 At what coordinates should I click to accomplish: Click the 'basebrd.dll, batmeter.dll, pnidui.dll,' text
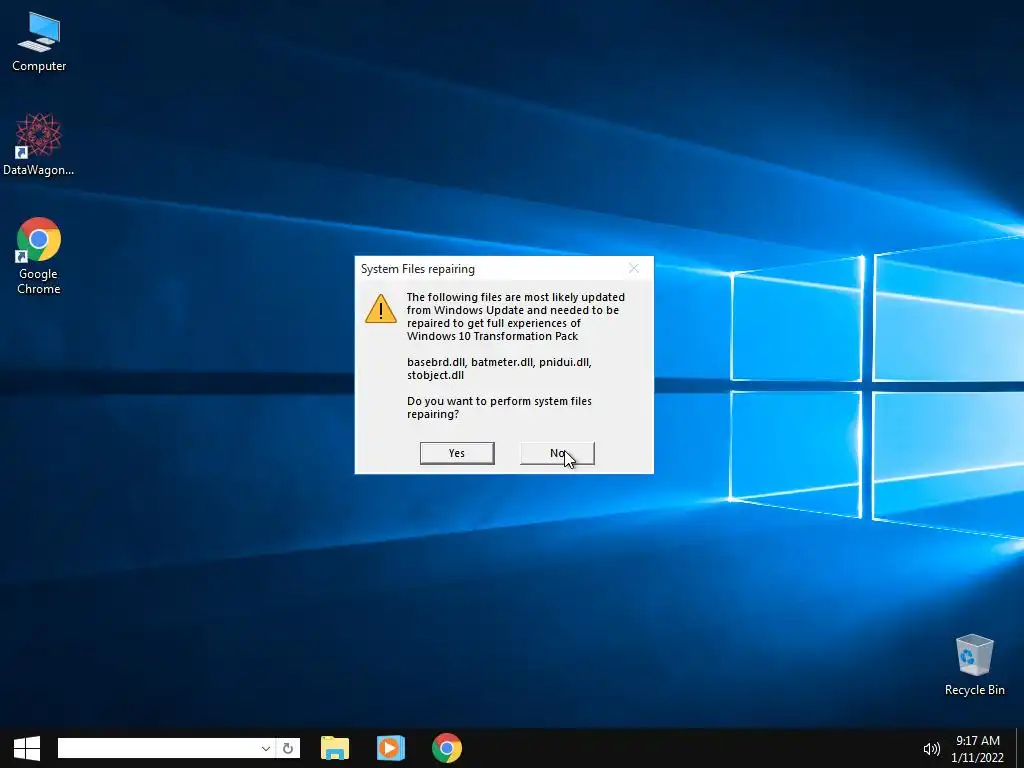pyautogui.click(x=499, y=362)
